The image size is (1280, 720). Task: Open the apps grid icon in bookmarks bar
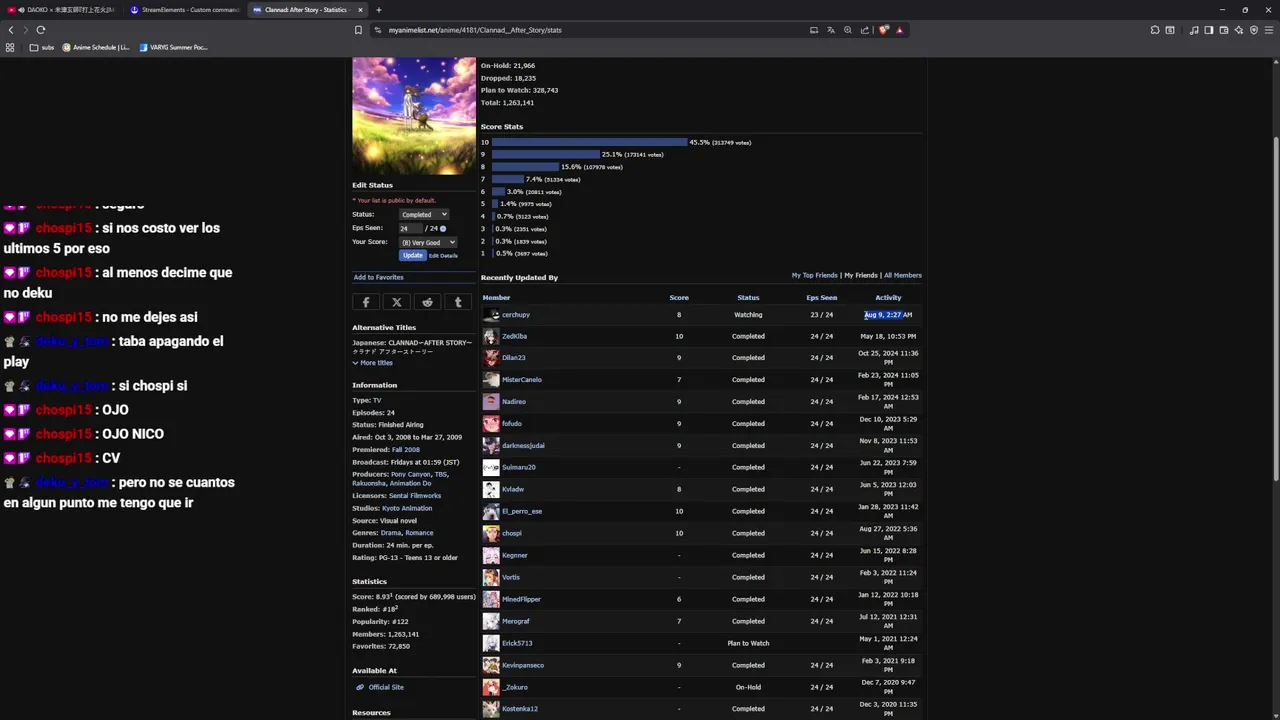10,47
